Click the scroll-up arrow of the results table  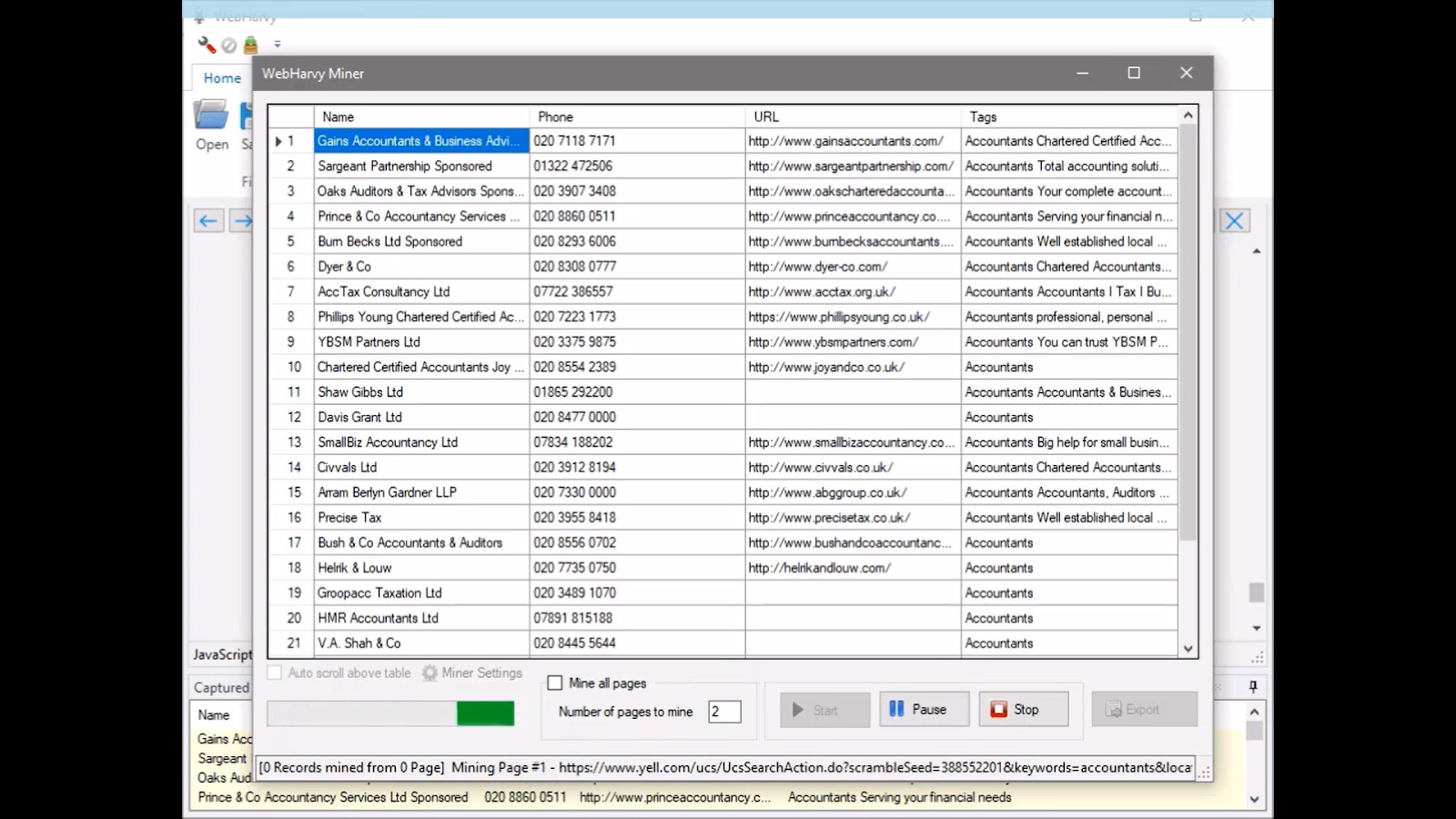click(x=1188, y=116)
